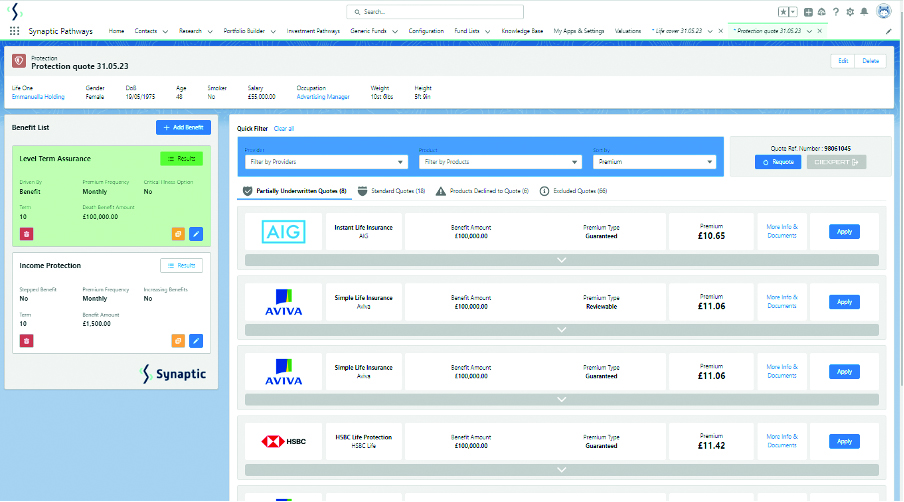Image resolution: width=904 pixels, height=502 pixels.
Task: Click the cloud upload icon in header
Action: [822, 12]
